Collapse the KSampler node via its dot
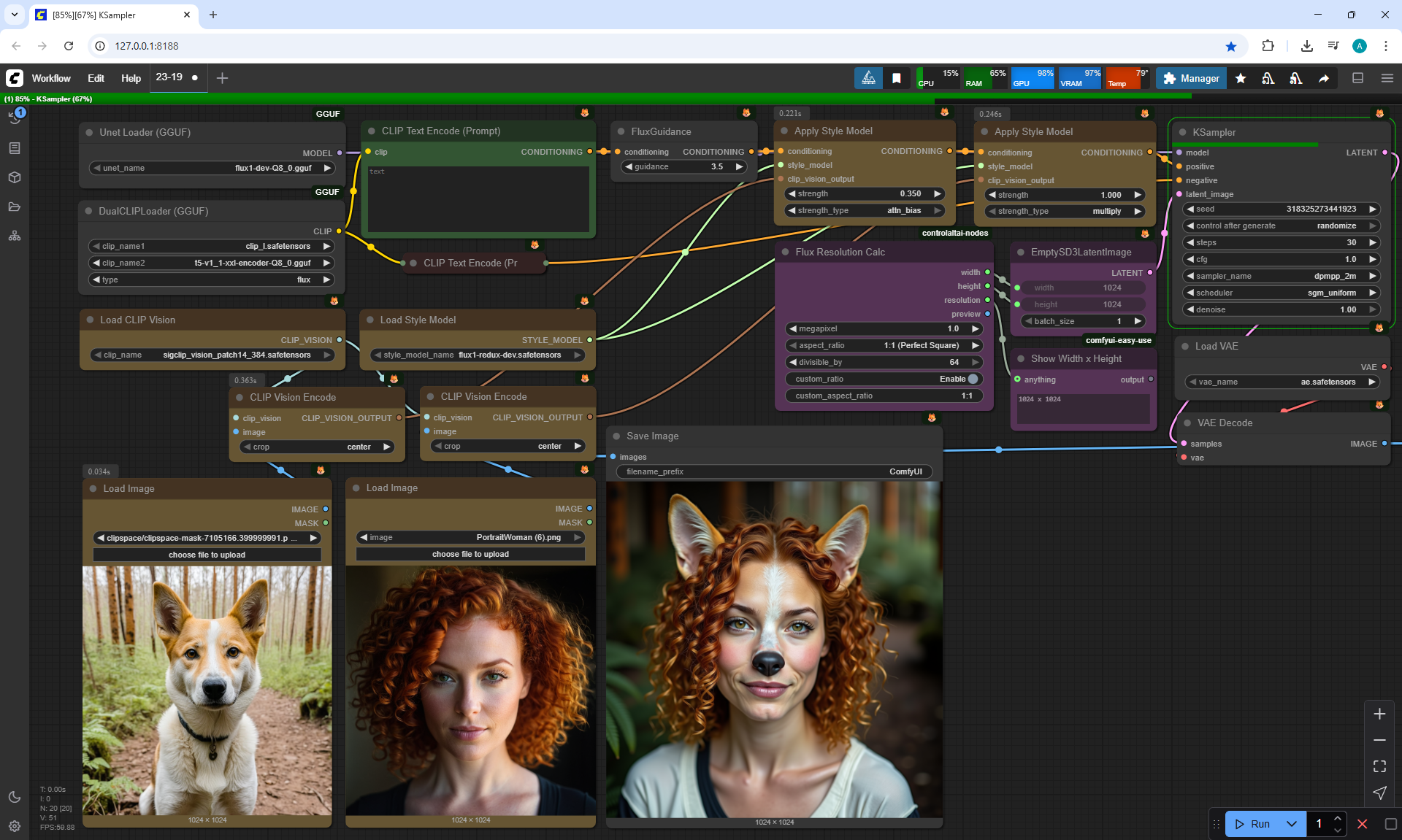This screenshot has width=1402, height=840. pos(1182,132)
